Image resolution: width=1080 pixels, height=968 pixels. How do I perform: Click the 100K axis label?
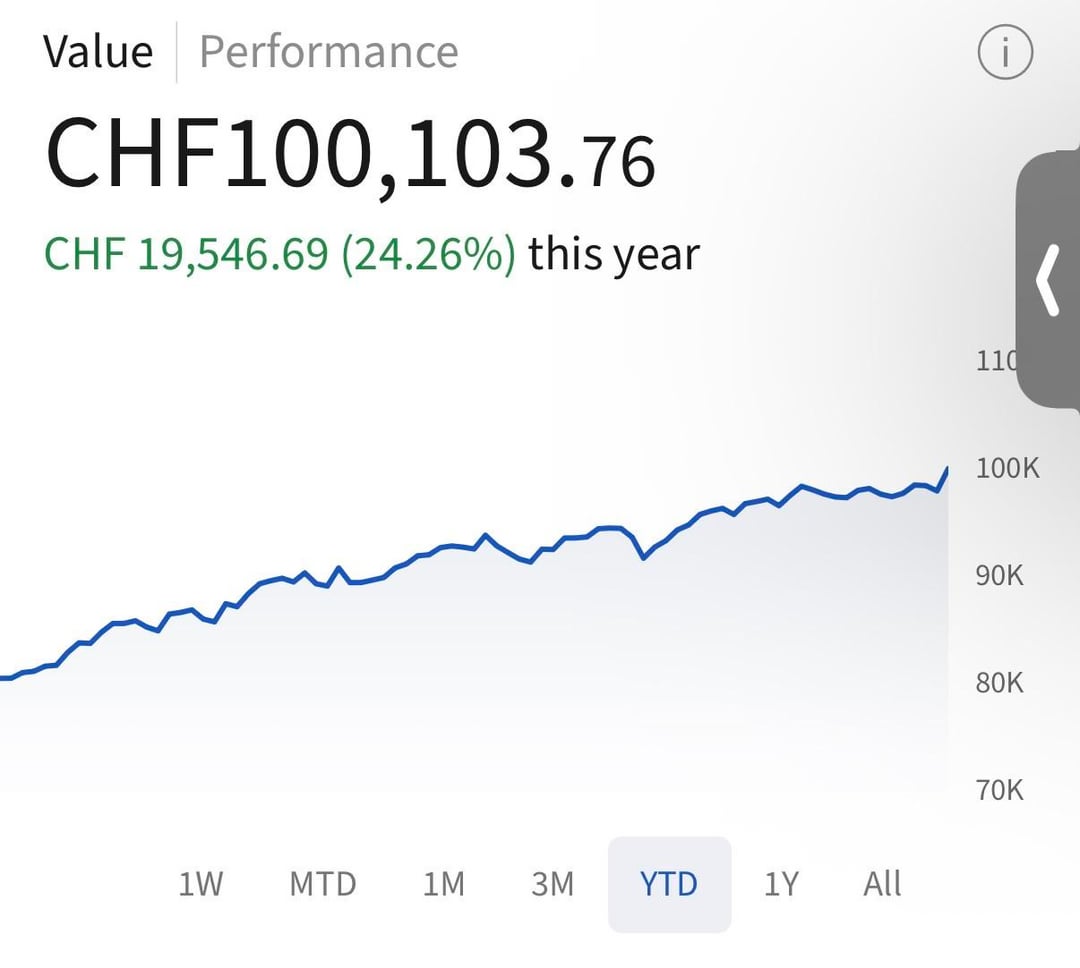pyautogui.click(x=1008, y=468)
